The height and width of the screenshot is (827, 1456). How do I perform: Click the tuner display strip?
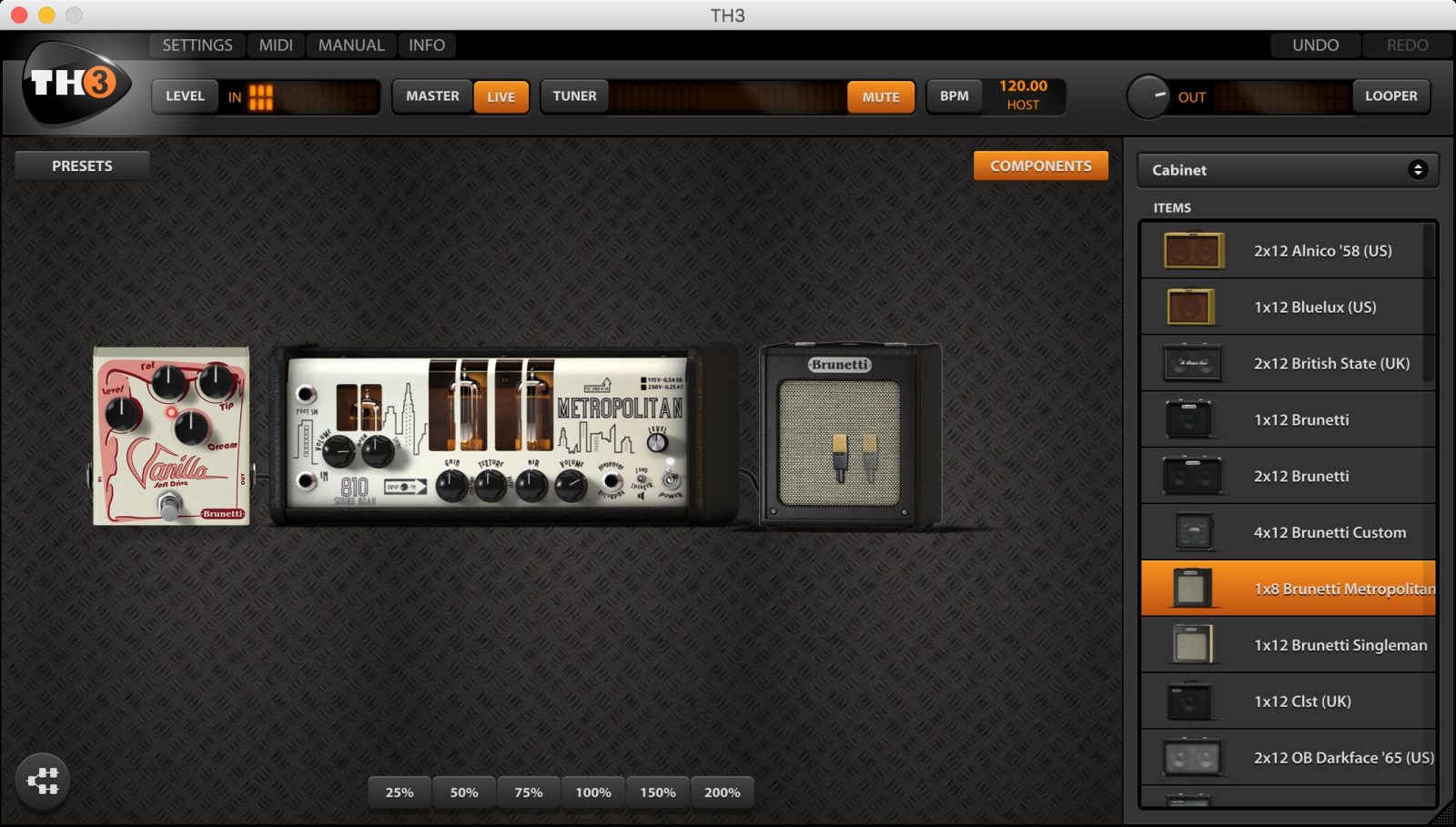[727, 96]
